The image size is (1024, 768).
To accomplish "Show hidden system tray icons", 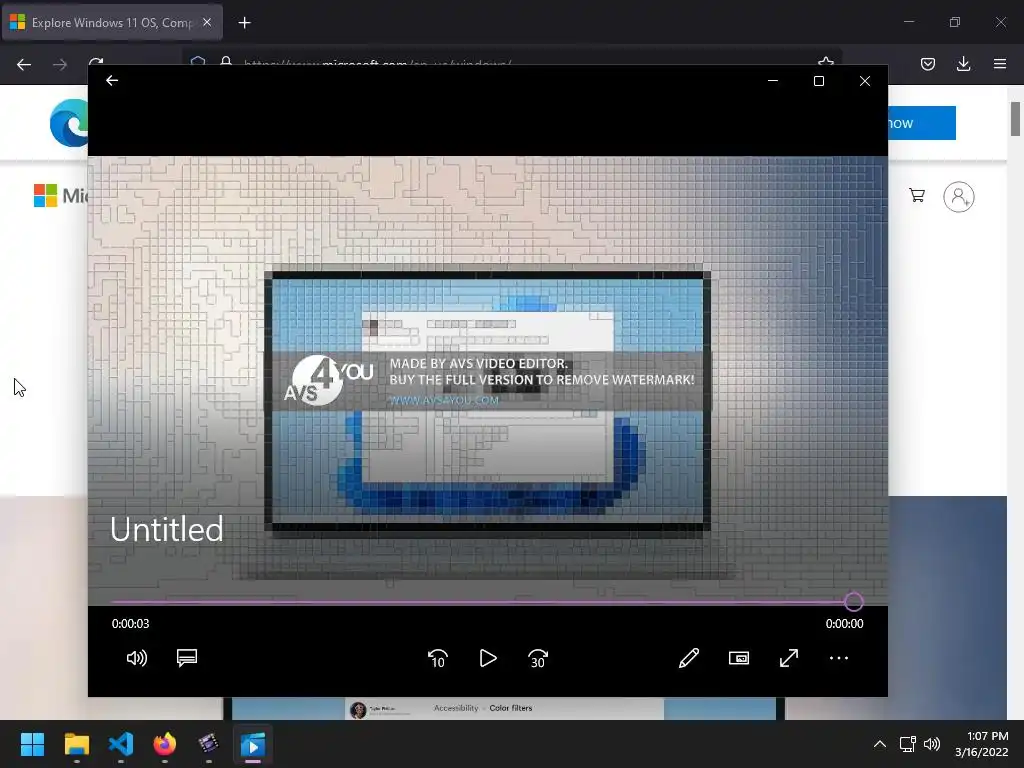I will [x=880, y=744].
